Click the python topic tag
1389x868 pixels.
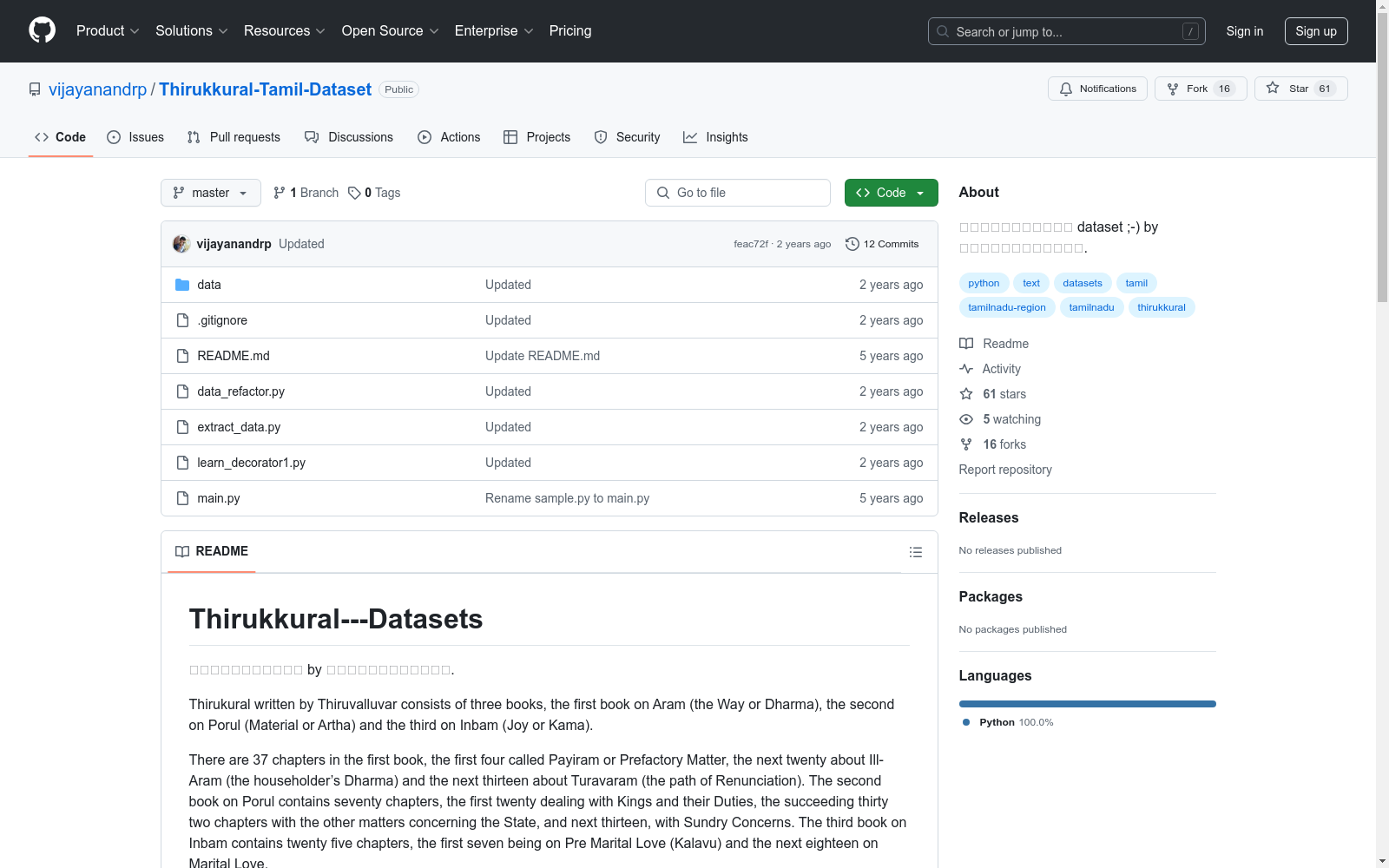984,283
